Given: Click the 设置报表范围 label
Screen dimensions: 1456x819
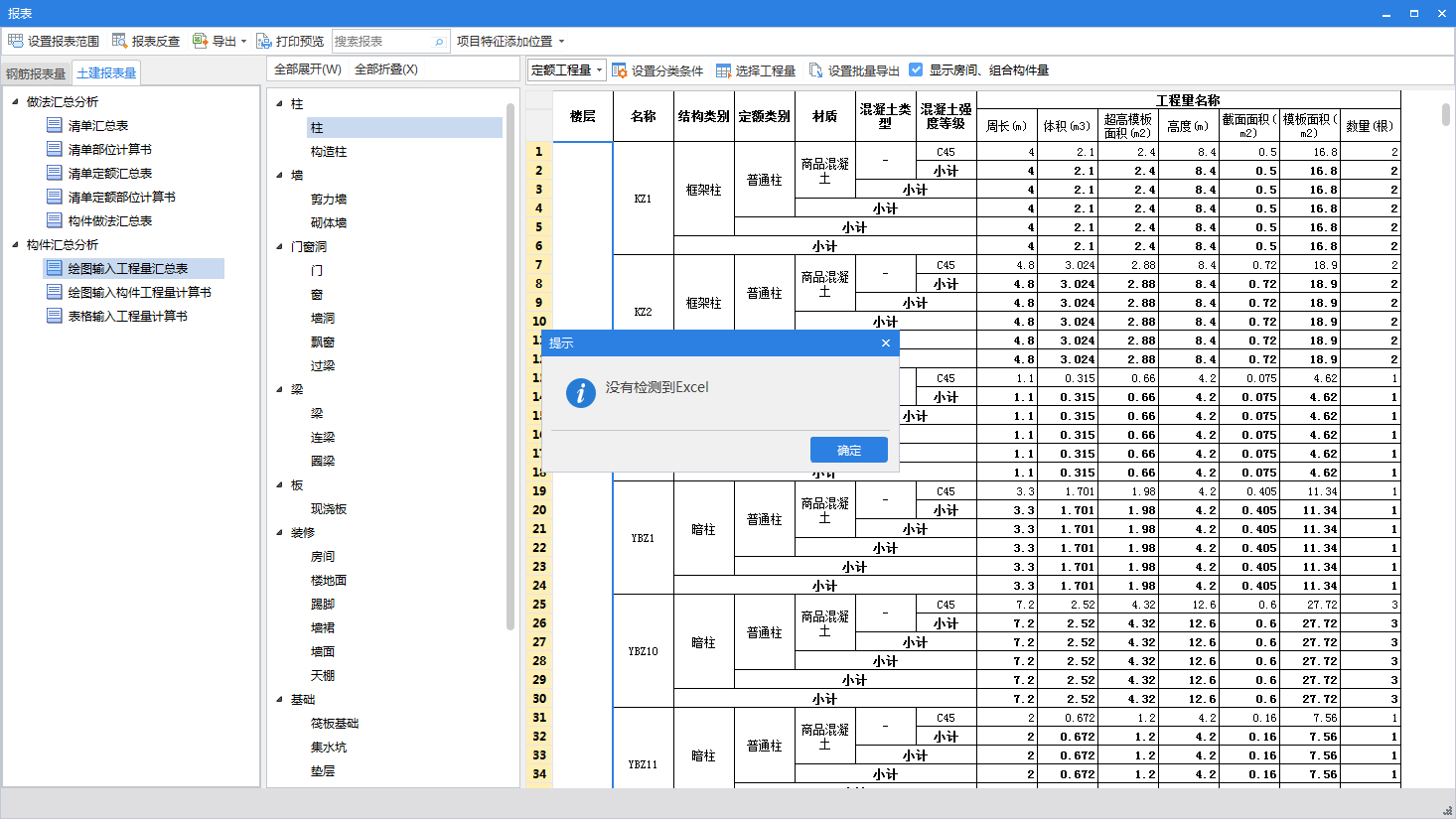Looking at the screenshot, I should coord(64,42).
